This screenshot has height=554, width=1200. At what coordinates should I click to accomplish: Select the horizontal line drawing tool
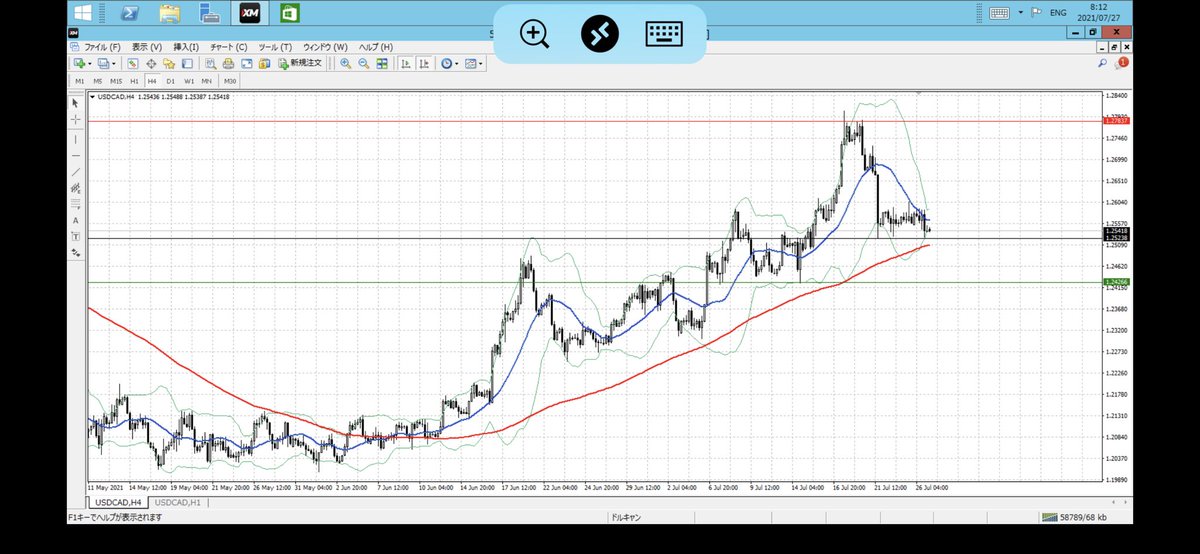(75, 156)
